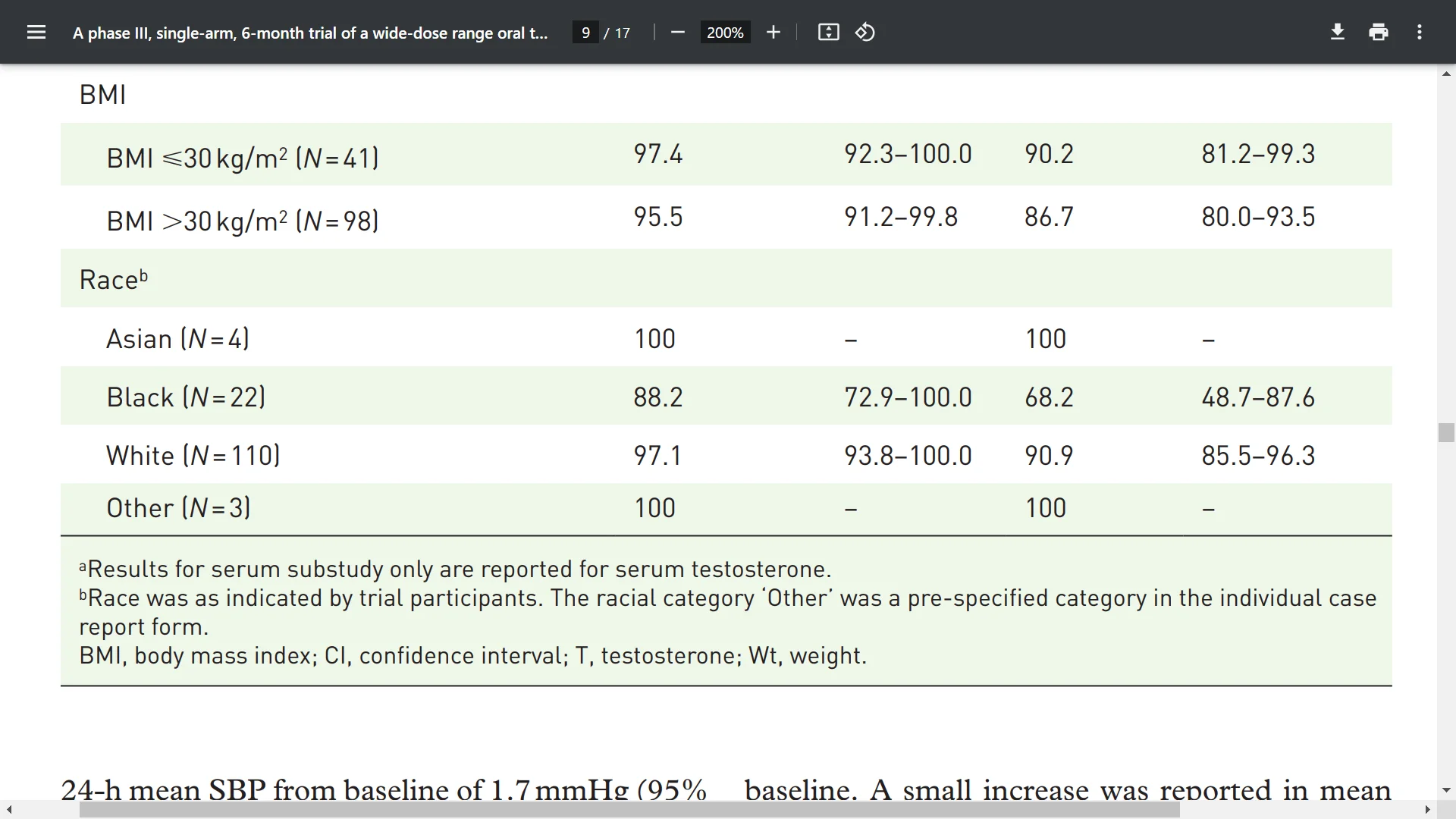The image size is (1456, 819).
Task: Click the interval '92.3–100.0'
Action: coord(908,154)
